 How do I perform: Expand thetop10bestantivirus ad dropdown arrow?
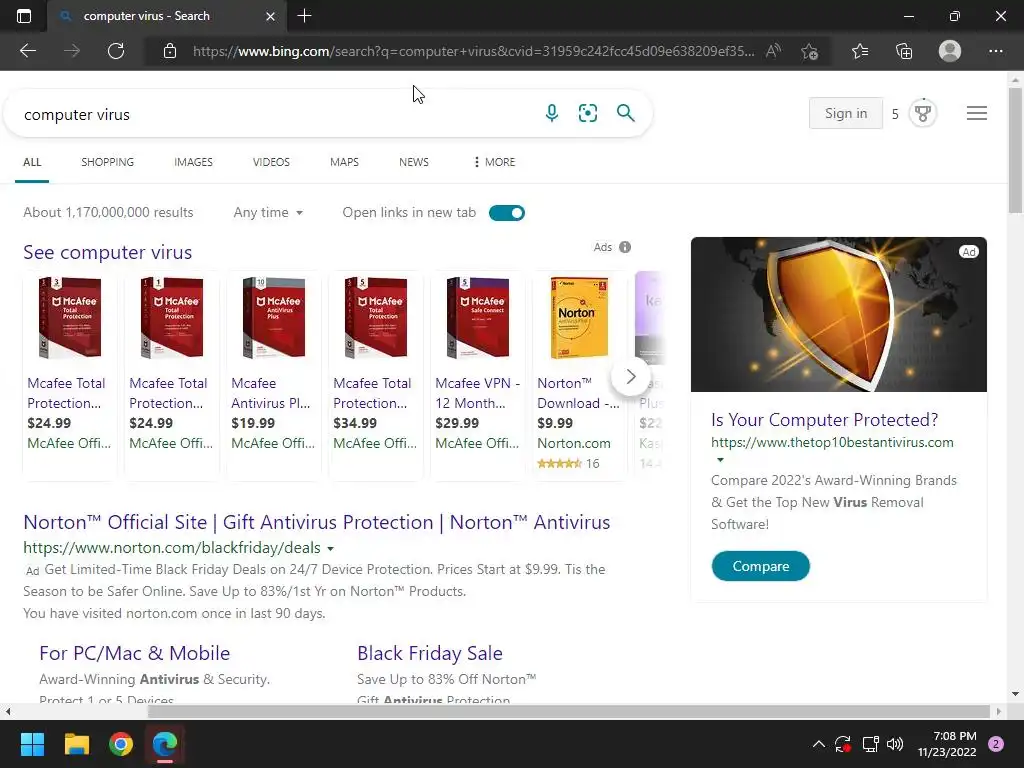coord(720,460)
